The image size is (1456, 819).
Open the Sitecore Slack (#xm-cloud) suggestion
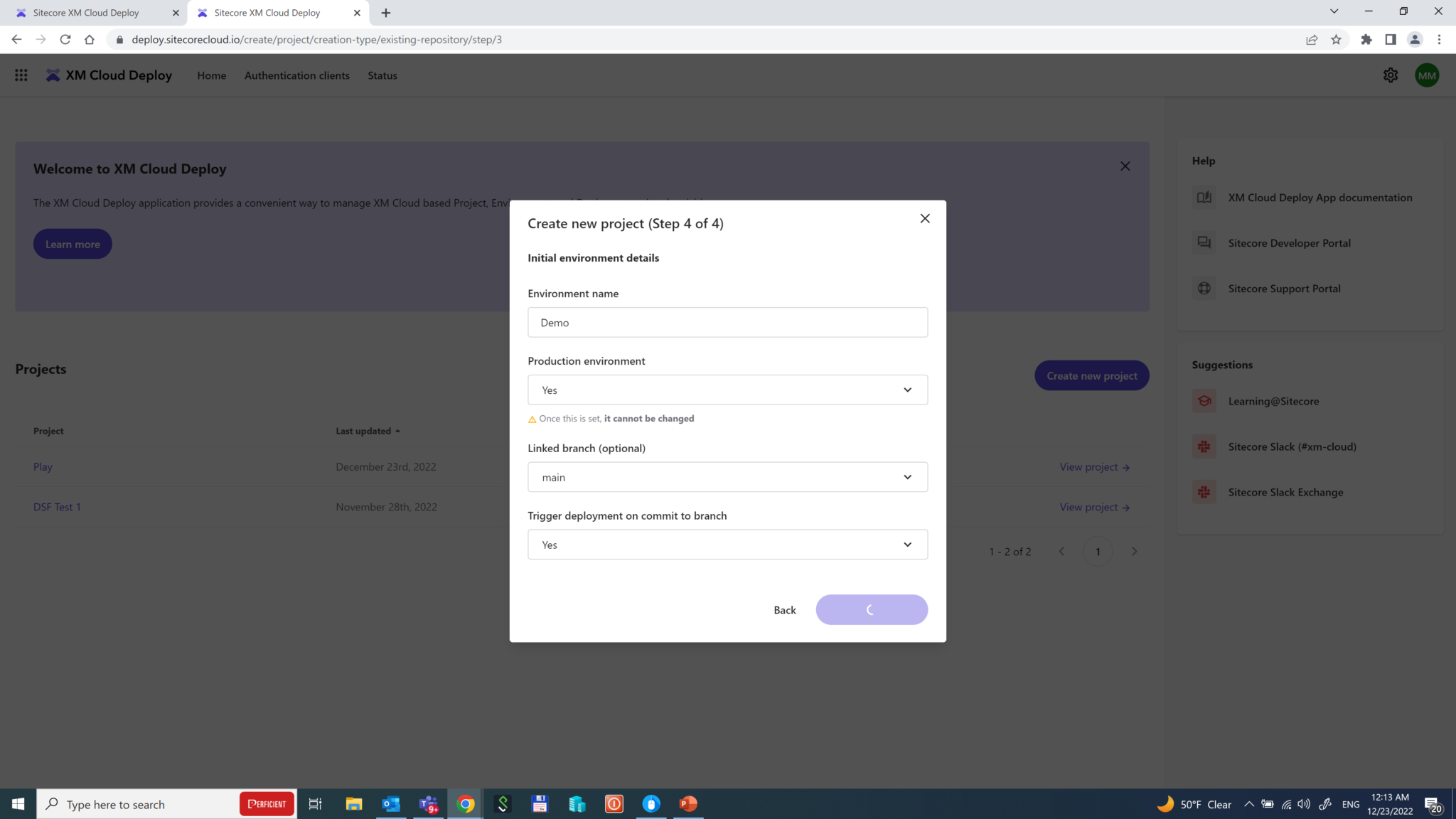[1292, 446]
